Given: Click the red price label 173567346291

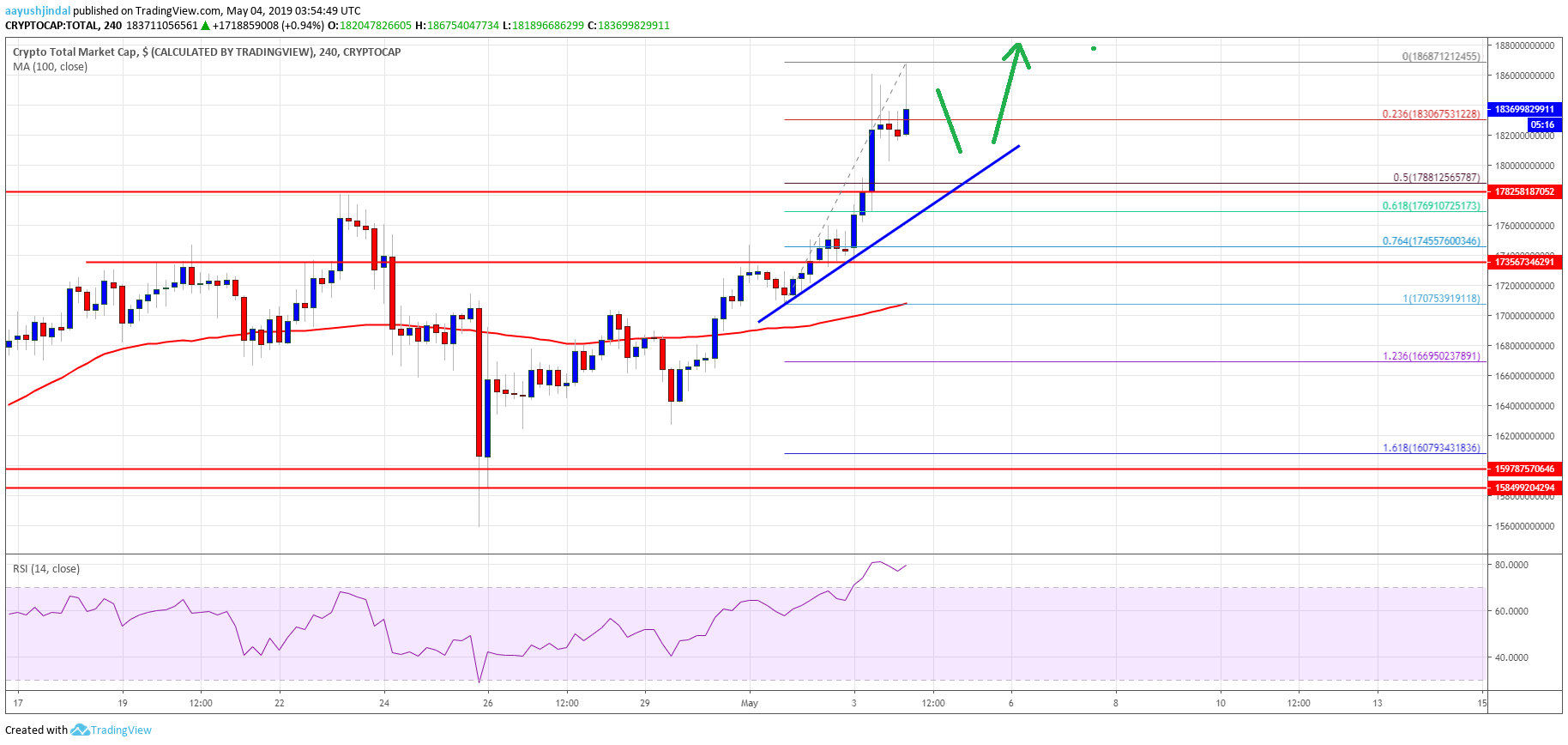Looking at the screenshot, I should pos(1523,262).
